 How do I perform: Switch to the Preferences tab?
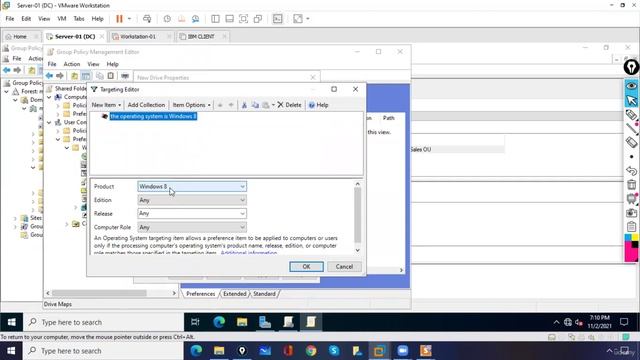tap(200, 294)
